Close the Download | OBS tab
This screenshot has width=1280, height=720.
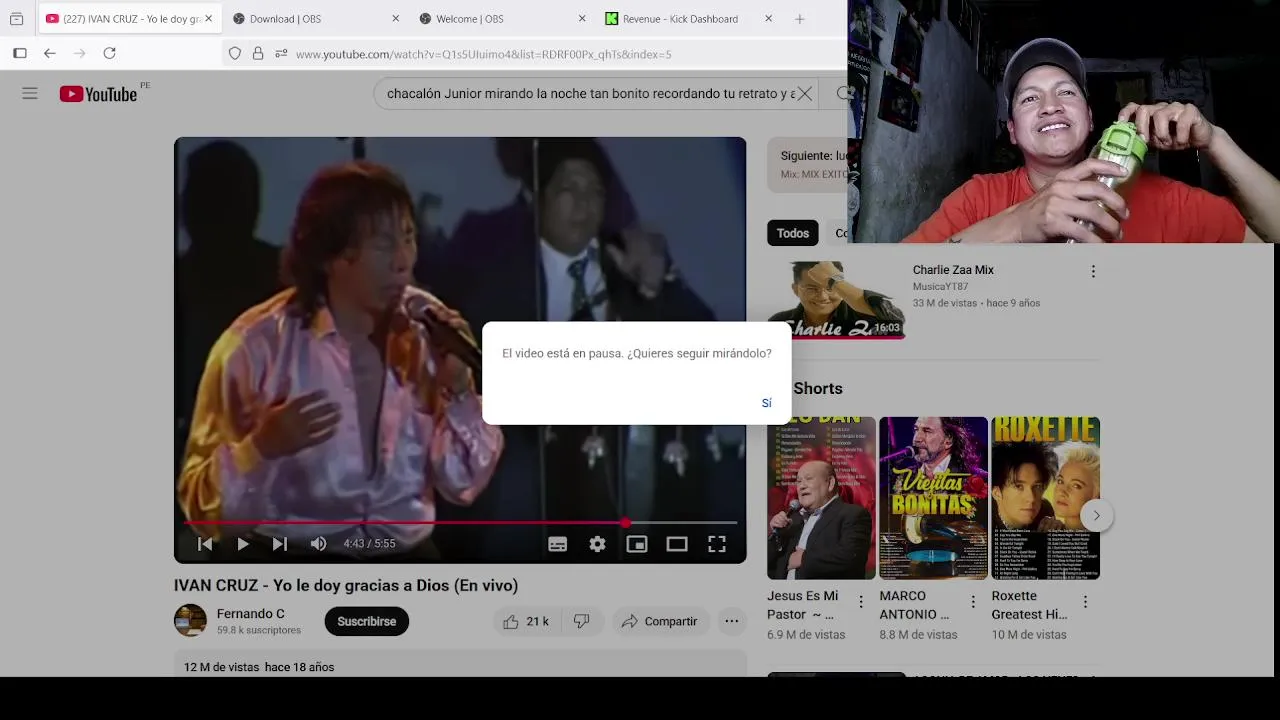[x=395, y=19]
